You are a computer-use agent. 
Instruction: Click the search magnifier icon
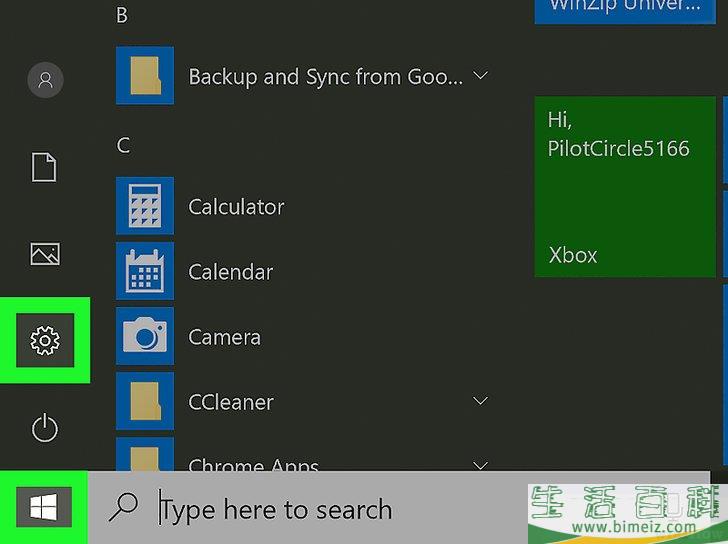(123, 507)
